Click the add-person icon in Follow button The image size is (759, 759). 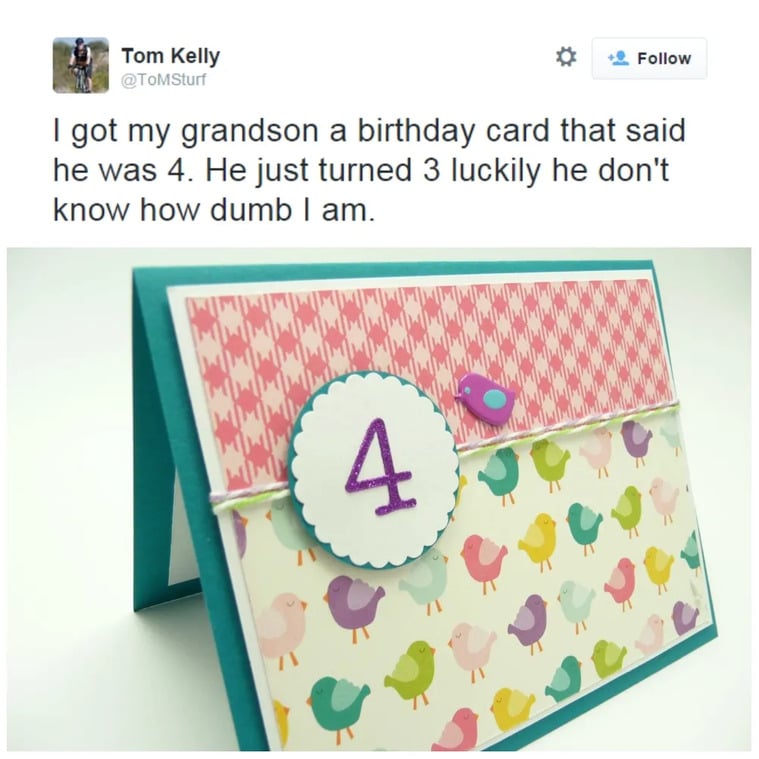click(x=619, y=58)
